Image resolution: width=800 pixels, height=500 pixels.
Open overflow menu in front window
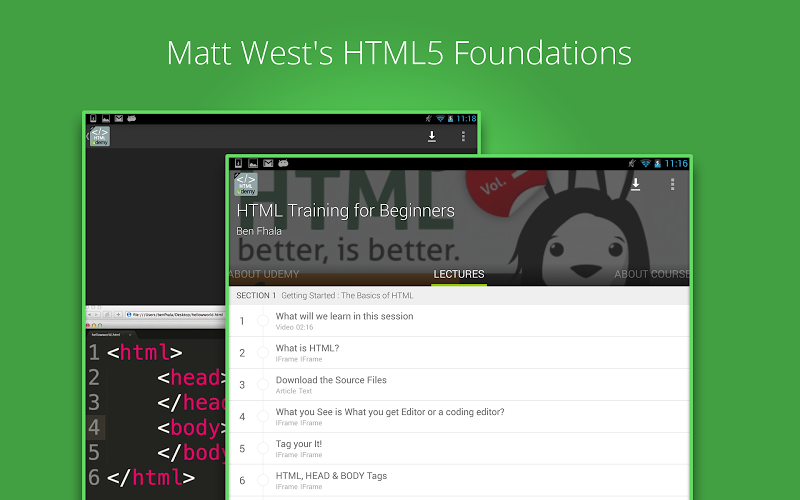(x=672, y=184)
